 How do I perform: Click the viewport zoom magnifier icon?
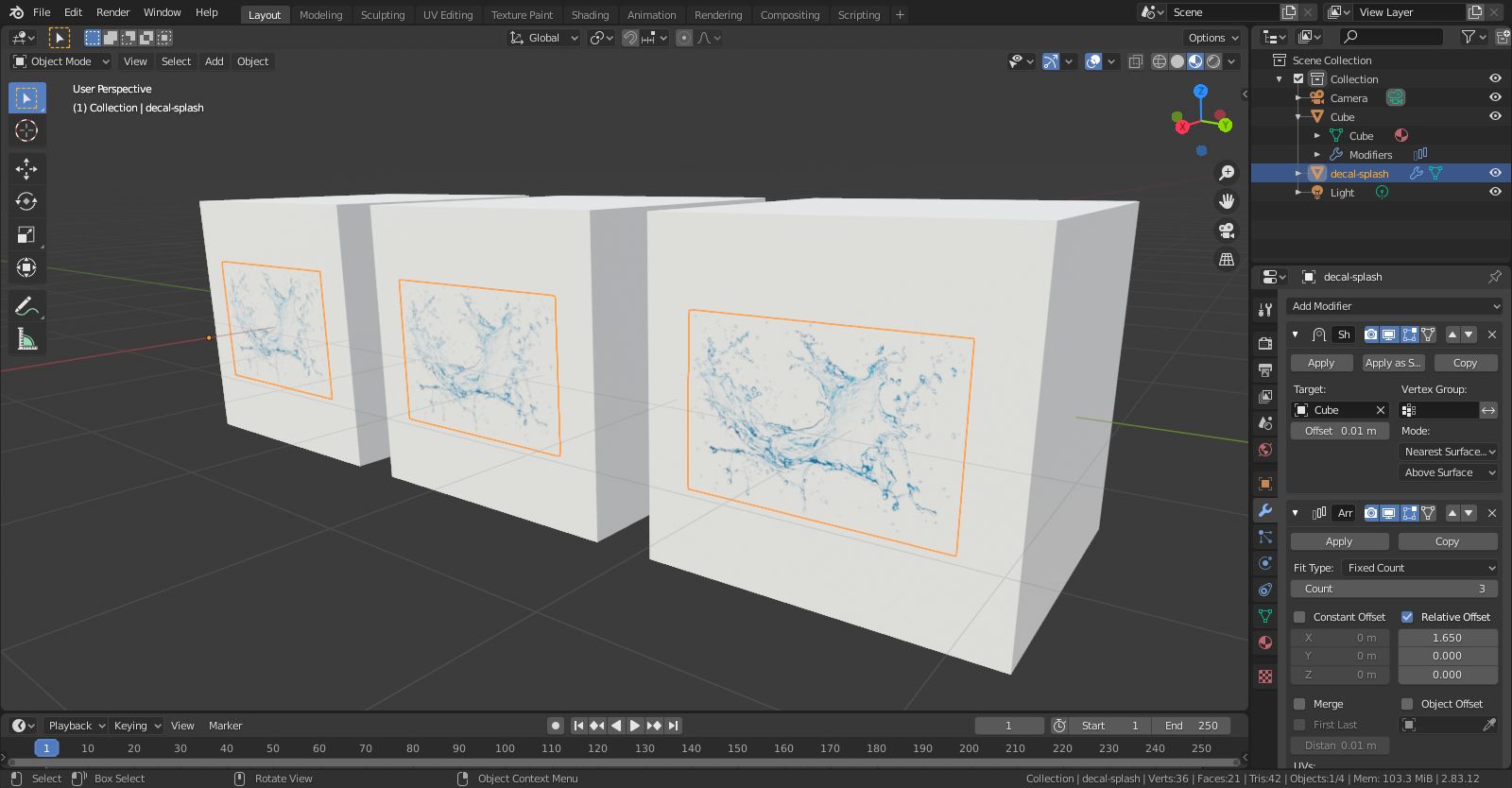point(1227,173)
